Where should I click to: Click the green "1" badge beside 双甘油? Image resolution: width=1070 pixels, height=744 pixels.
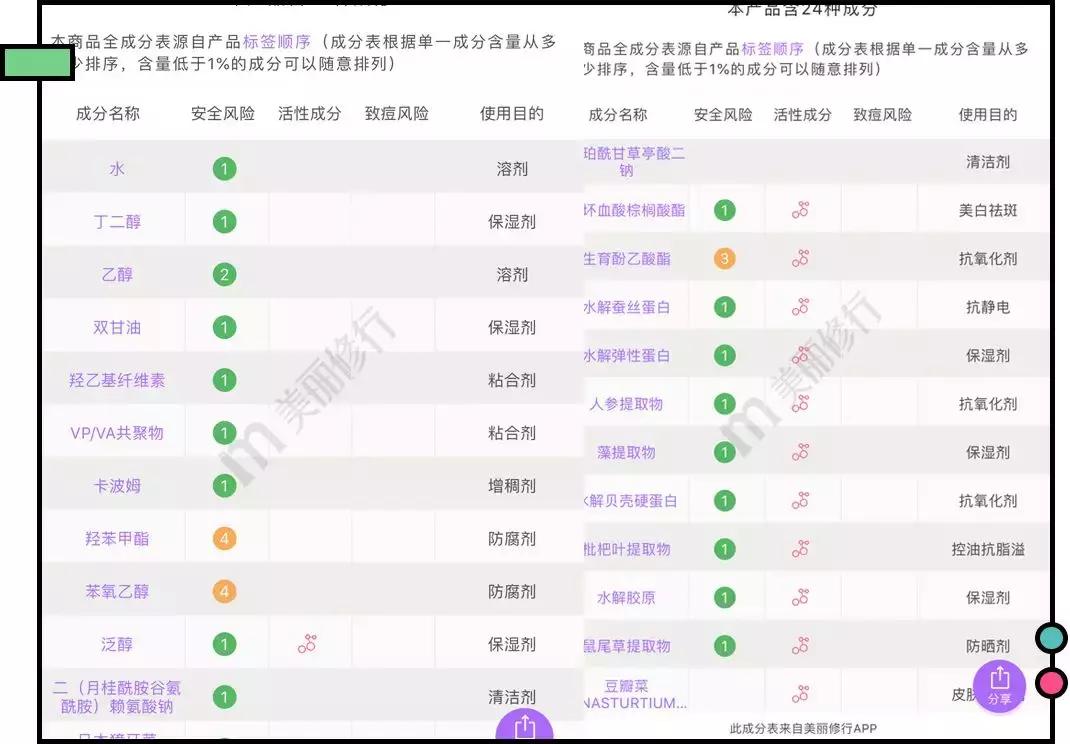[224, 327]
